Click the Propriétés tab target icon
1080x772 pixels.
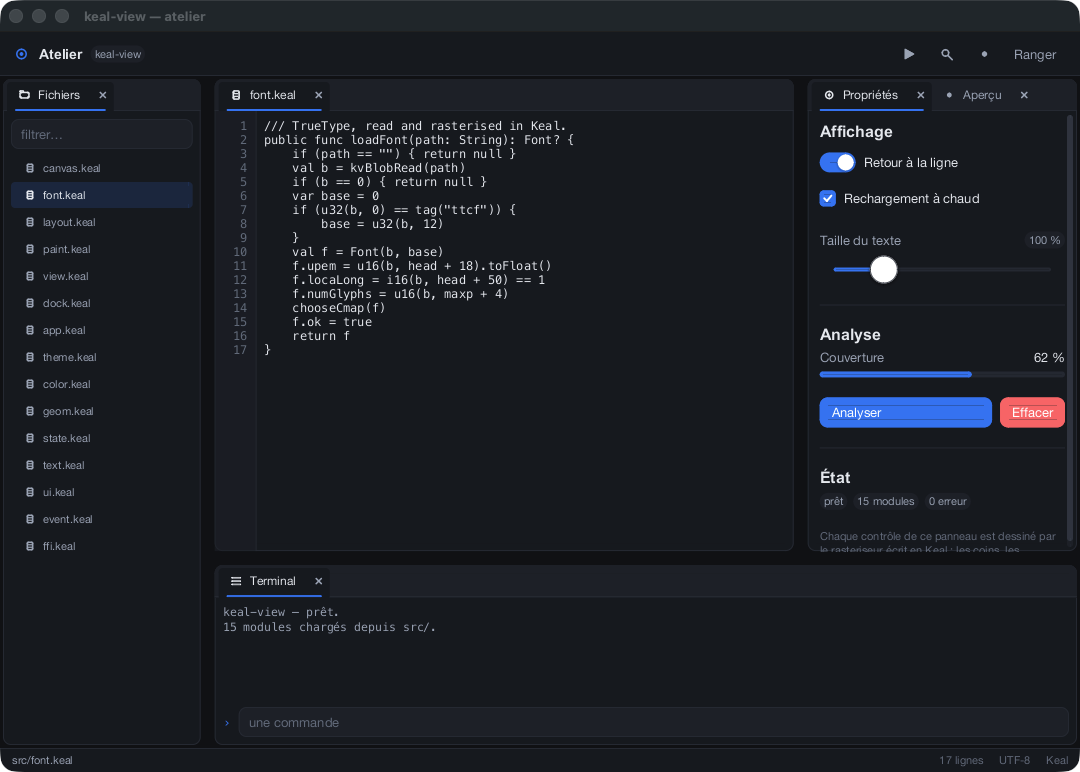[x=829, y=95]
